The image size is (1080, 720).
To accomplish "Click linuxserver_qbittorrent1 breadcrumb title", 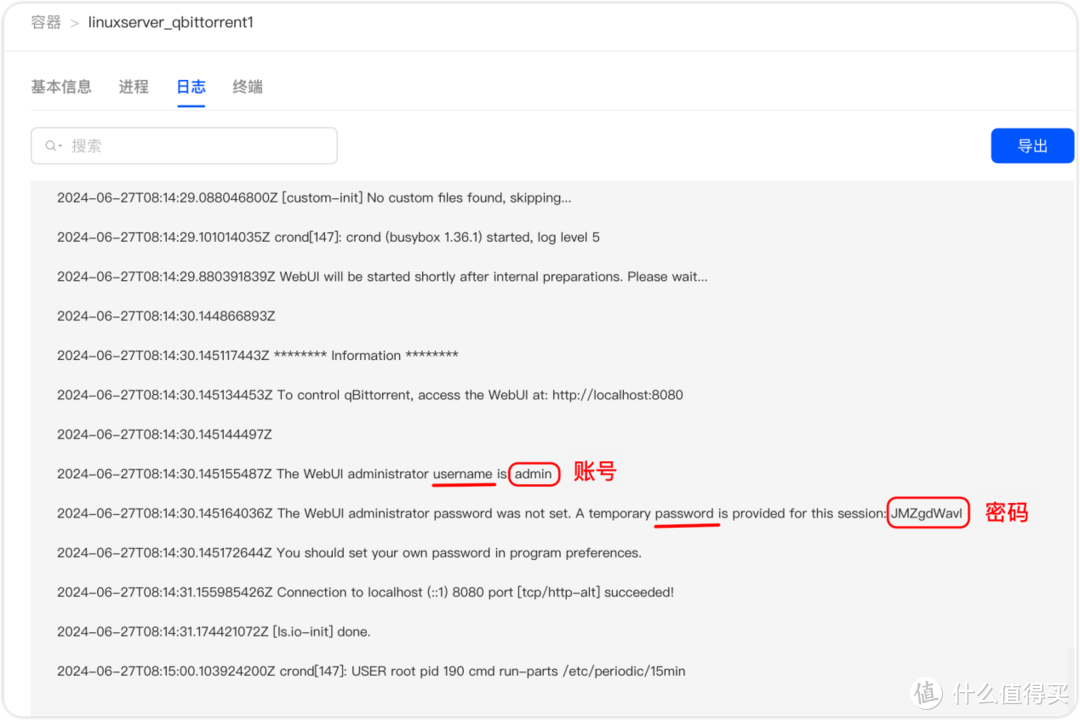I will 171,23.
